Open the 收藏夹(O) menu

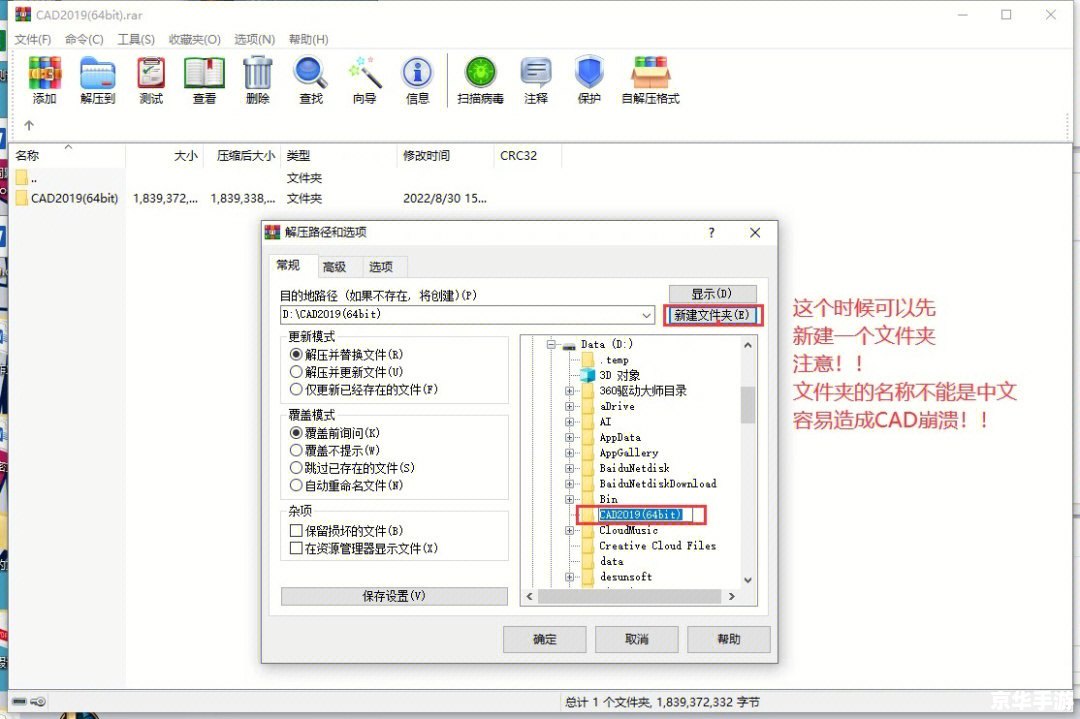(194, 39)
